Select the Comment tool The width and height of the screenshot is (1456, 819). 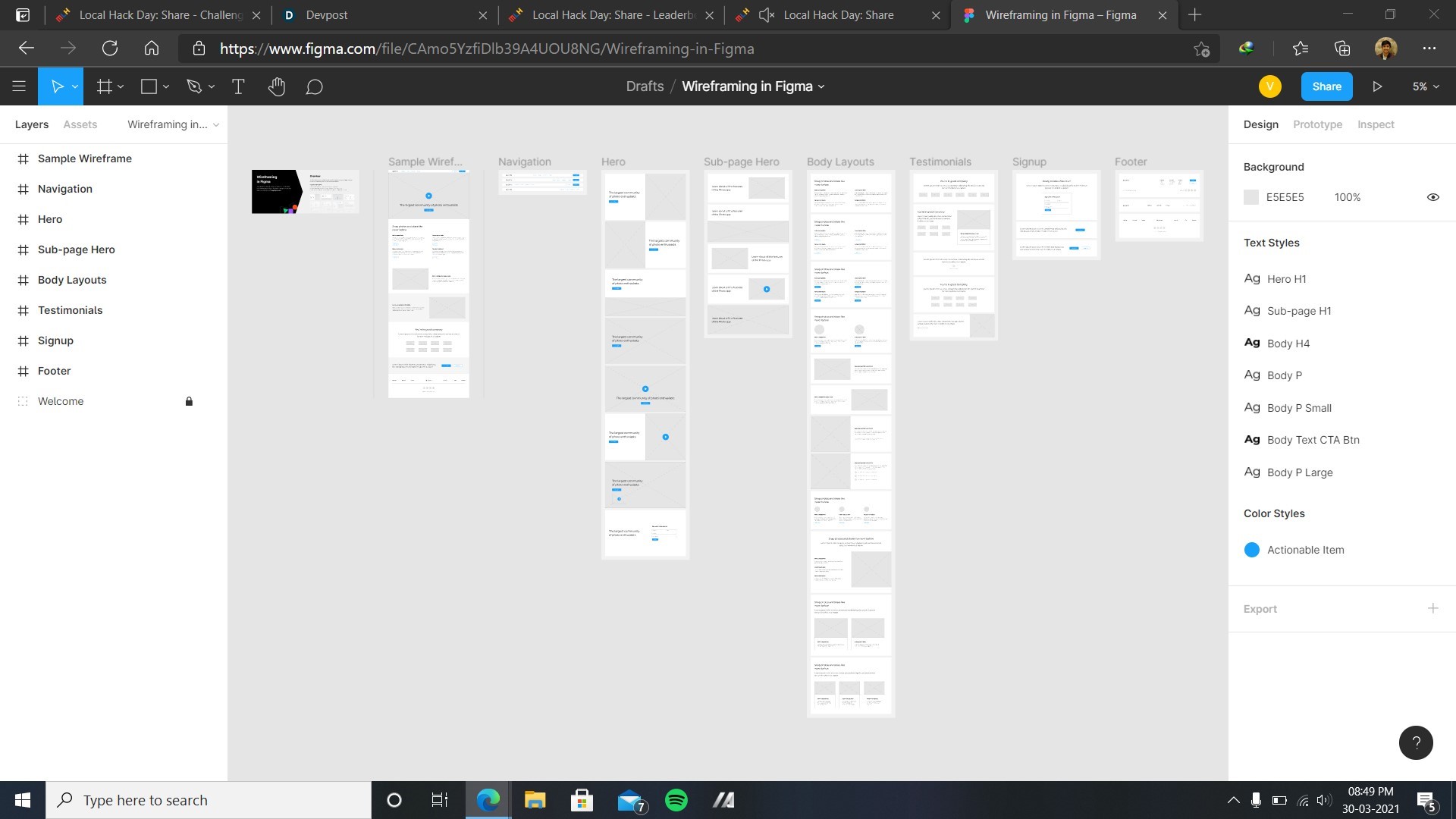[x=314, y=86]
